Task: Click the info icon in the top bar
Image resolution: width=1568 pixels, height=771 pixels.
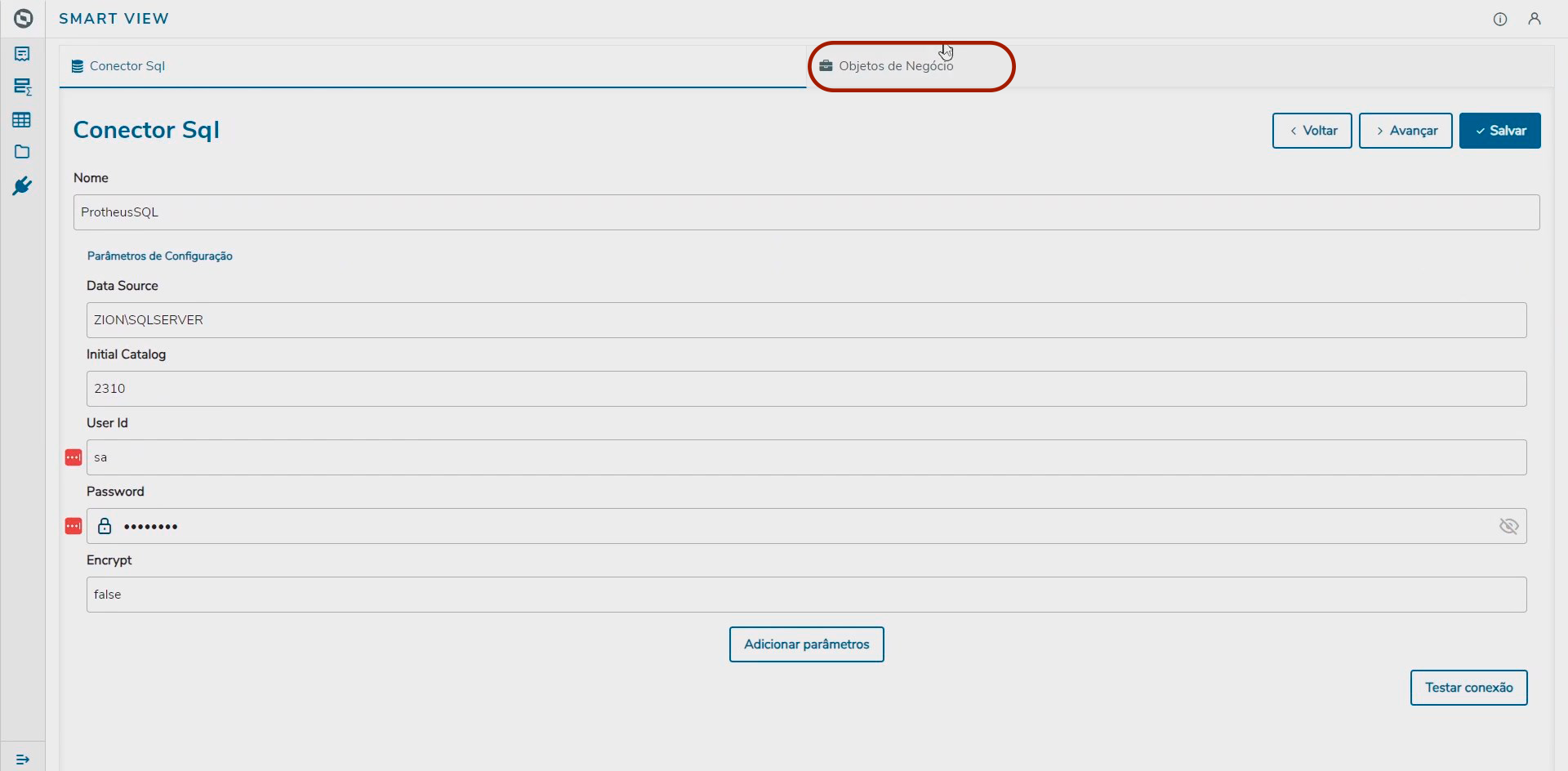Action: [1500, 19]
